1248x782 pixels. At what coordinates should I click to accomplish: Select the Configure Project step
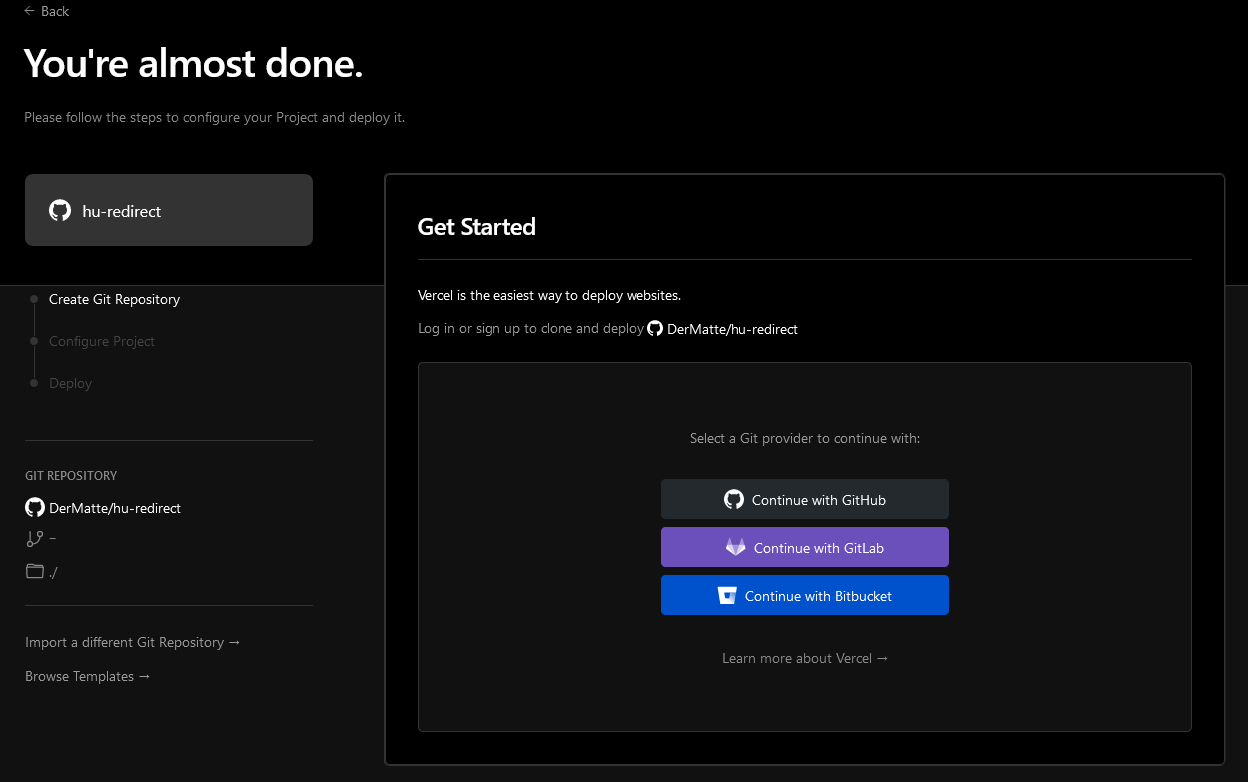pyautogui.click(x=102, y=341)
